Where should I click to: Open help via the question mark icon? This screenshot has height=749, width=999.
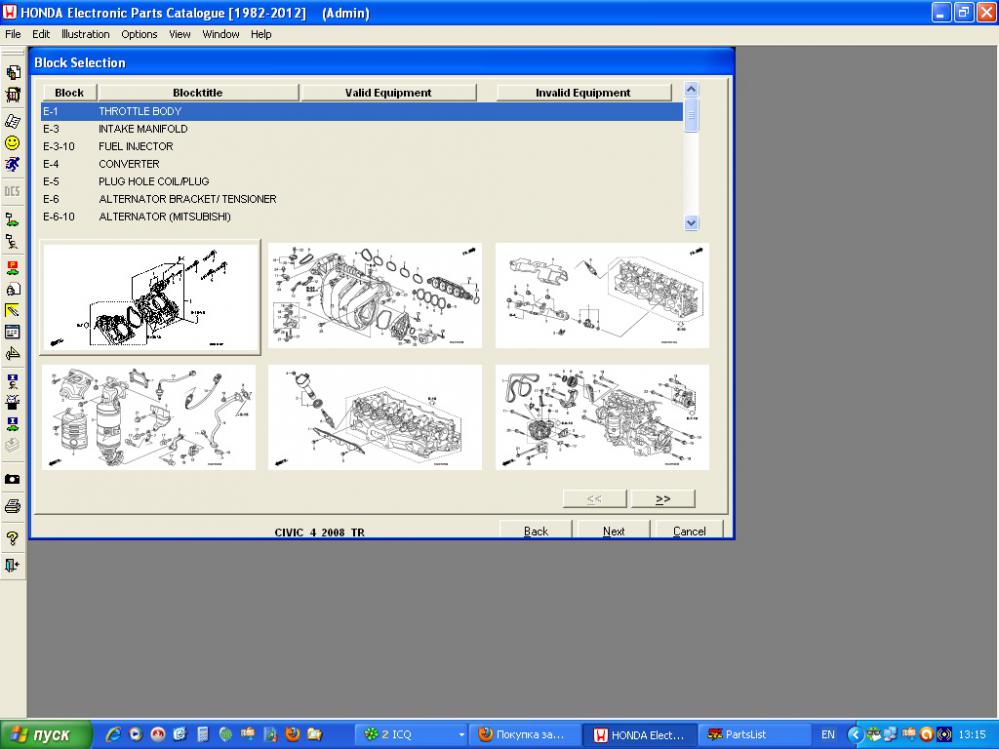tap(12, 538)
